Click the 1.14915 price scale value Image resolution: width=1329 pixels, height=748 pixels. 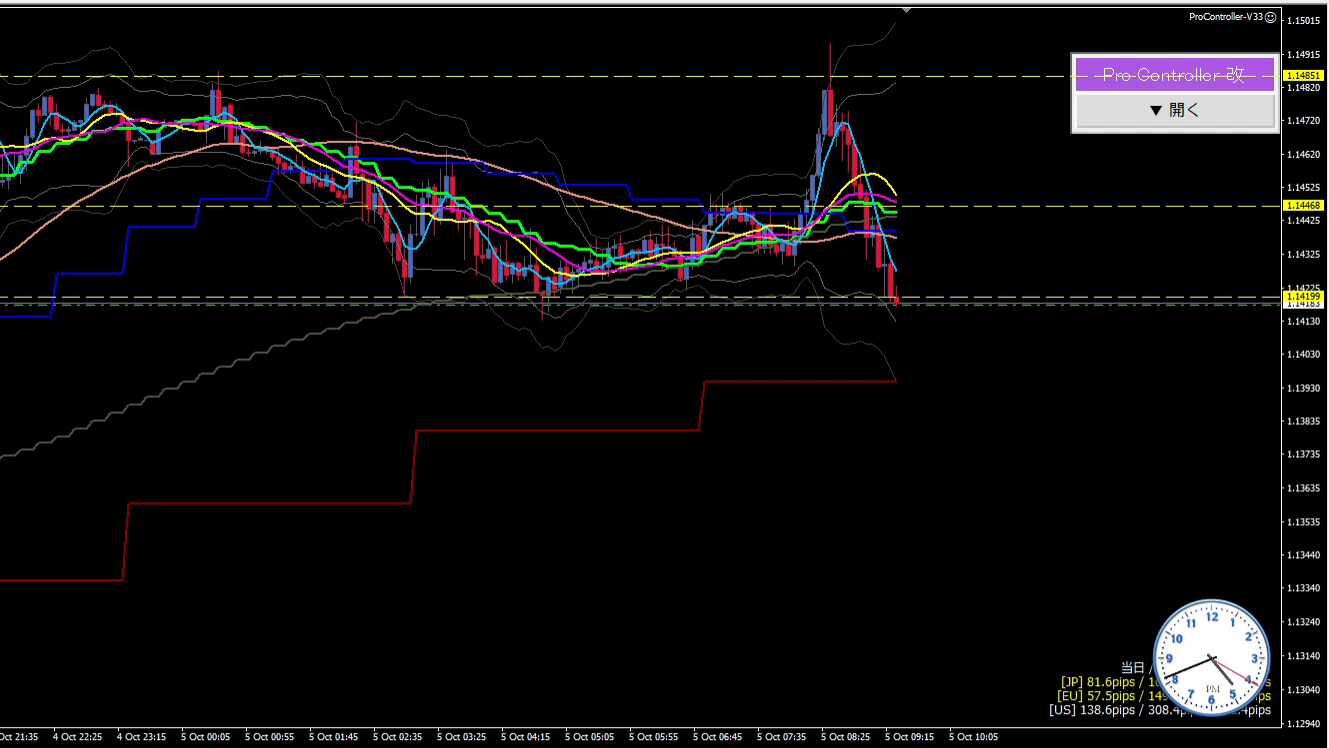1303,54
